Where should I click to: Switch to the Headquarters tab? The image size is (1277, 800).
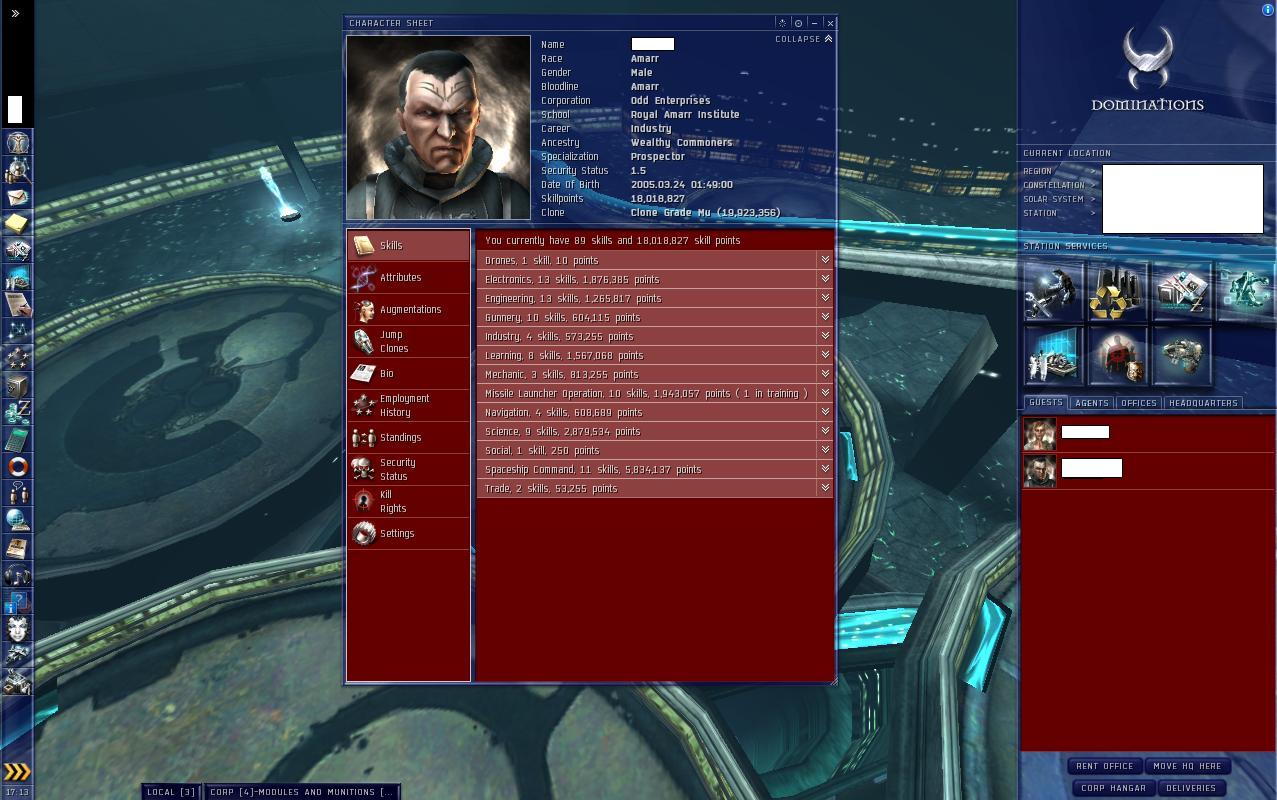[x=1203, y=403]
